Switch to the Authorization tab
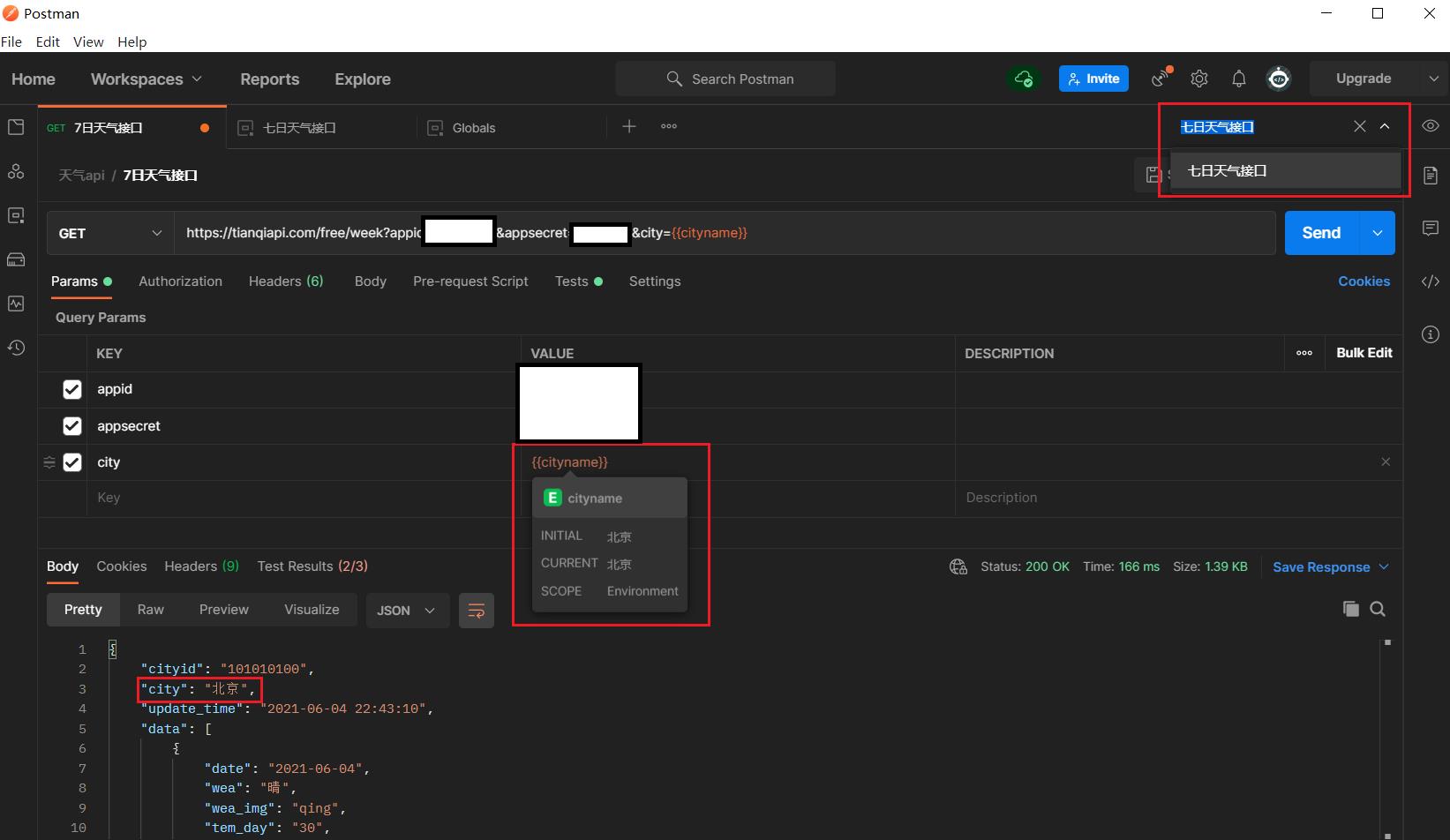 pos(180,281)
